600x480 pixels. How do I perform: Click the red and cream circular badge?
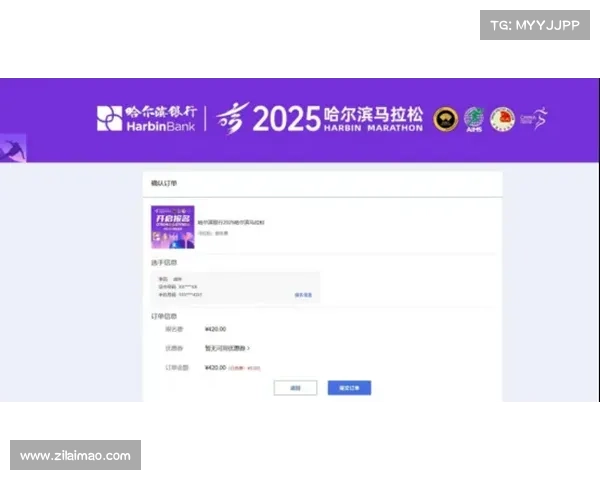pos(503,119)
